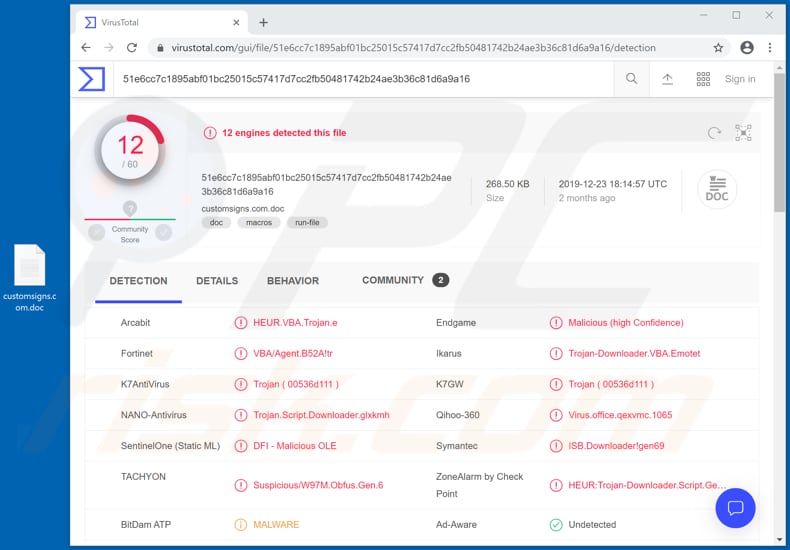Click the Ad-Aware undetected check icon

(556, 524)
